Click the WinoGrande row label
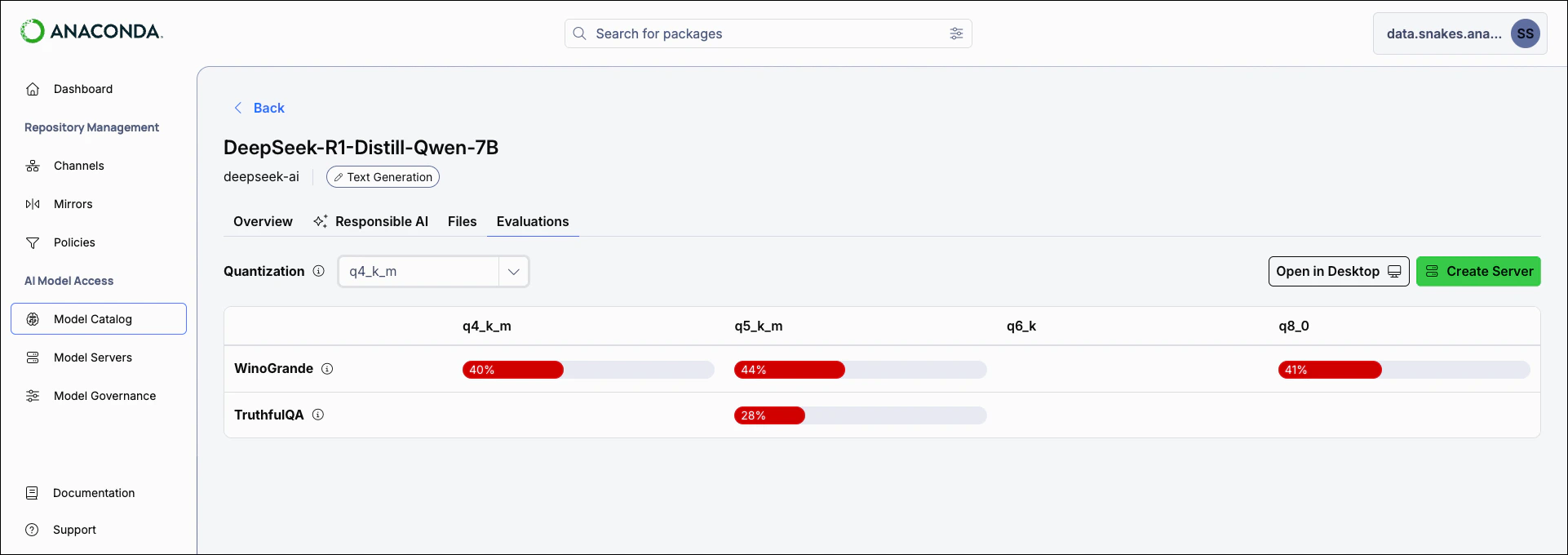This screenshot has height=555, width=1568. 273,369
